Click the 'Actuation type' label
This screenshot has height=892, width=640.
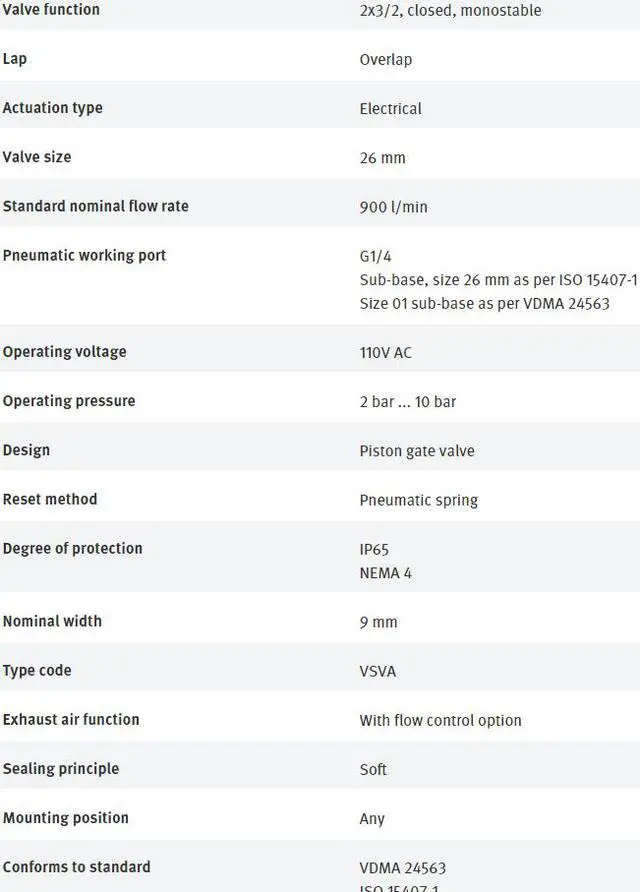(x=52, y=108)
